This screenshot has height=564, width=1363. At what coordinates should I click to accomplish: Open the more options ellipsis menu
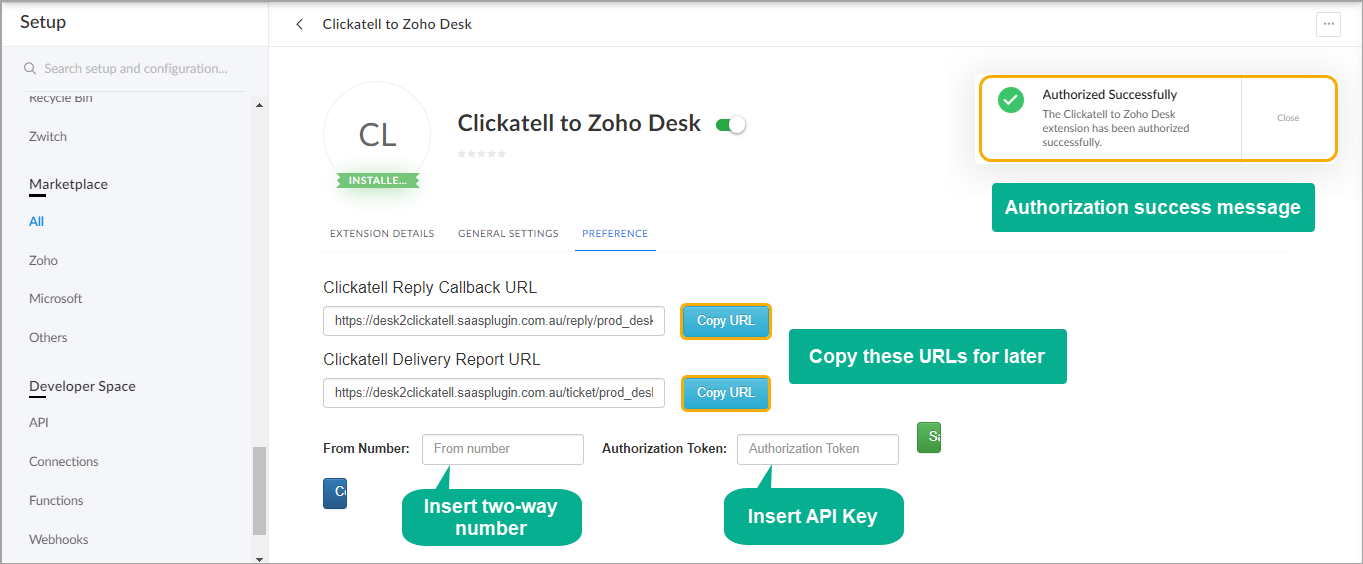(x=1328, y=24)
